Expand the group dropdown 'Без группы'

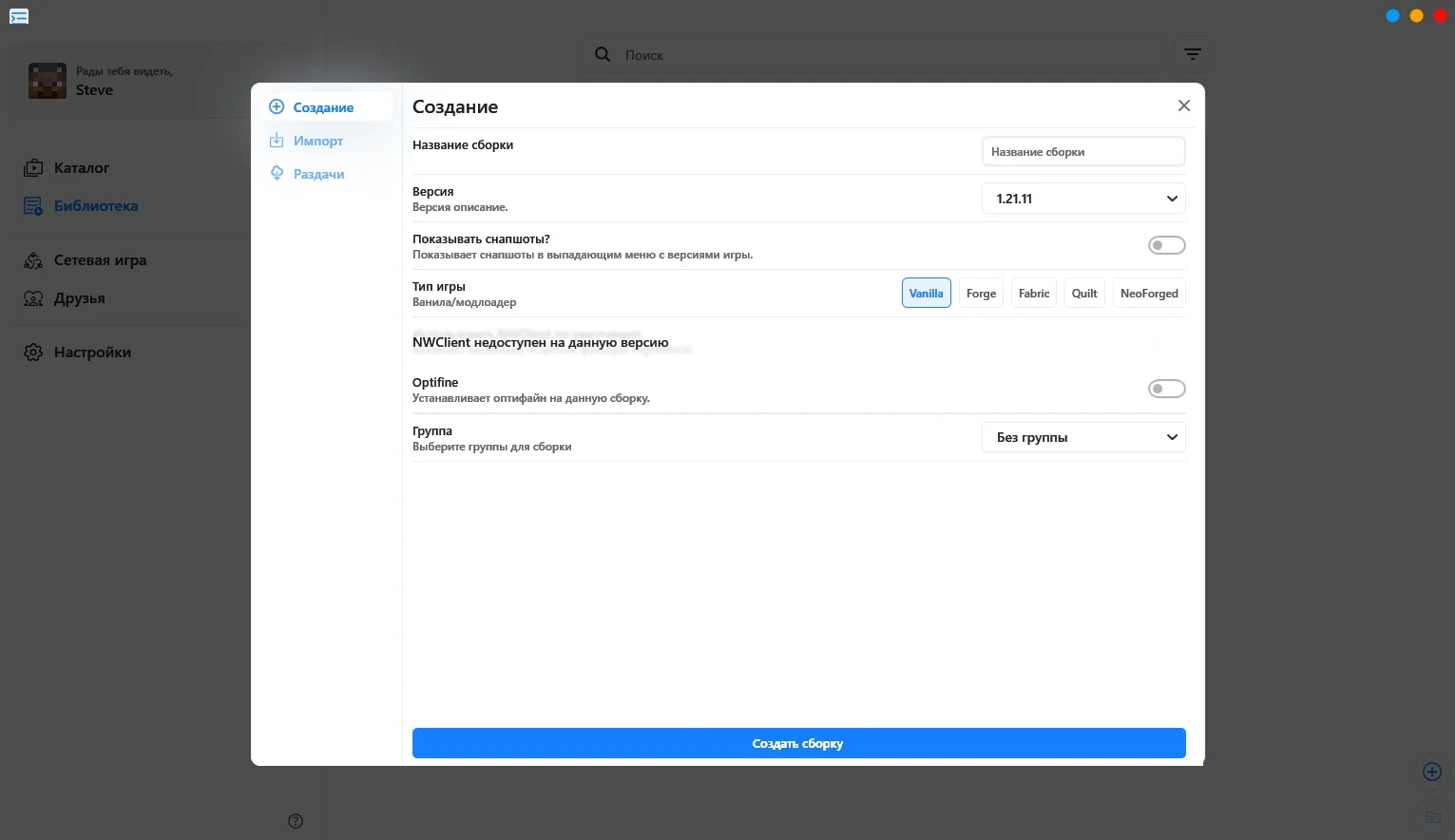[x=1083, y=437]
